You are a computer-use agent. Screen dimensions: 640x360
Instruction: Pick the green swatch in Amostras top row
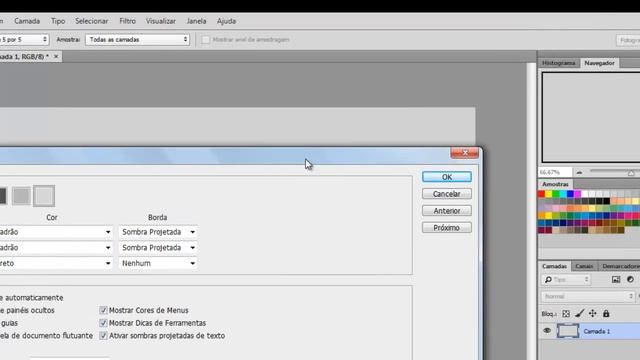point(556,194)
